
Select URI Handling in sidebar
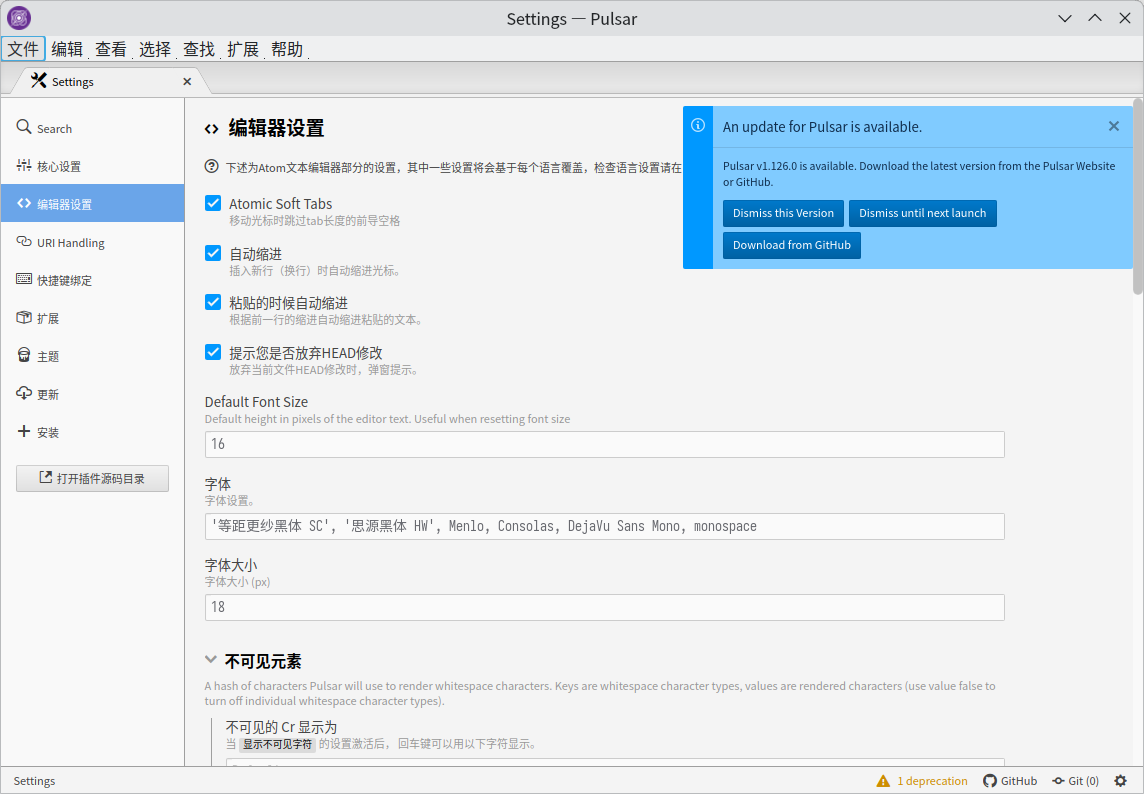coord(93,242)
